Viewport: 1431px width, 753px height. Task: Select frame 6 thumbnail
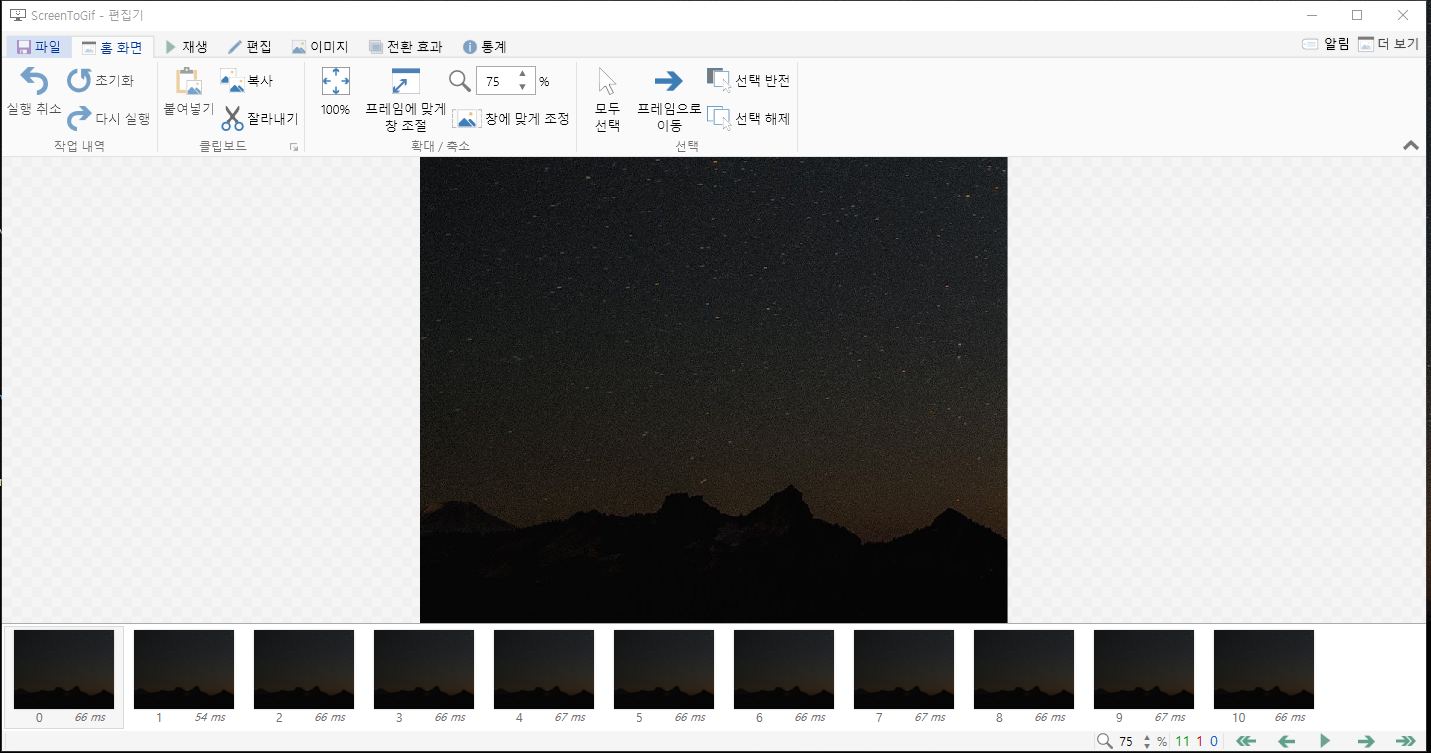pyautogui.click(x=784, y=669)
